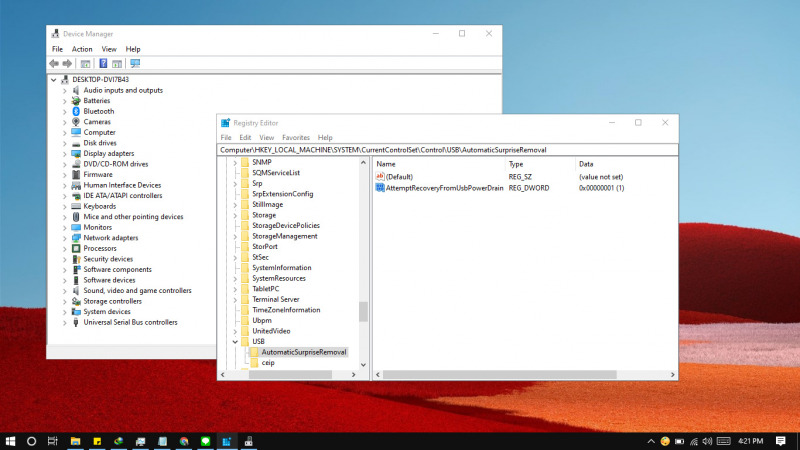The image size is (800, 450).
Task: Select the Batteries category icon
Action: point(76,101)
